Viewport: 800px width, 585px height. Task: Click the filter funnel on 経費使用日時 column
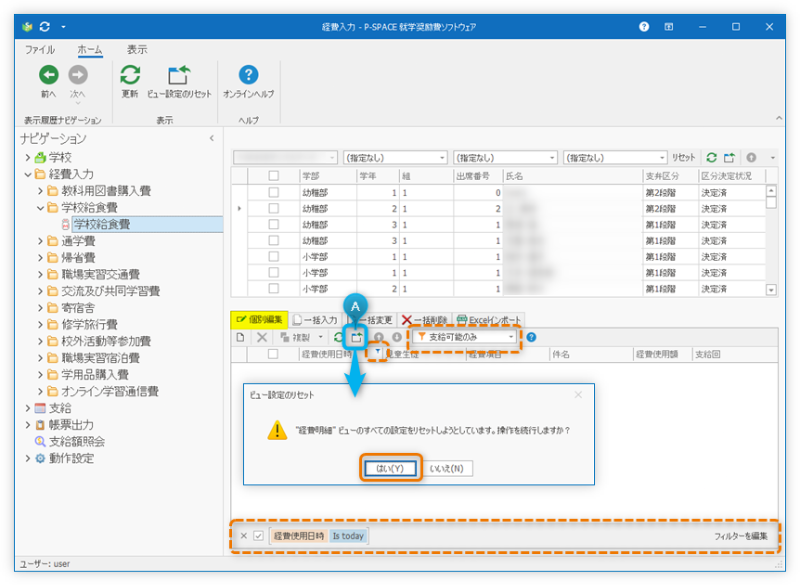click(377, 353)
